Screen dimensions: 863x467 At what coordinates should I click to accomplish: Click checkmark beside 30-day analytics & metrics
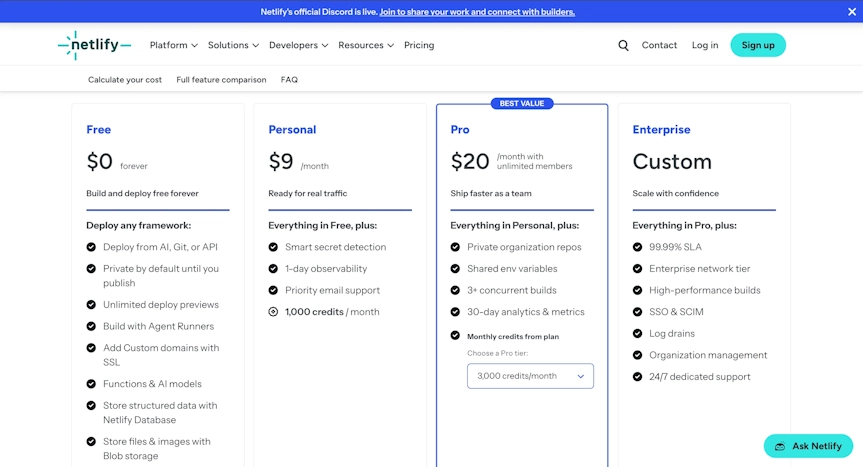click(455, 312)
